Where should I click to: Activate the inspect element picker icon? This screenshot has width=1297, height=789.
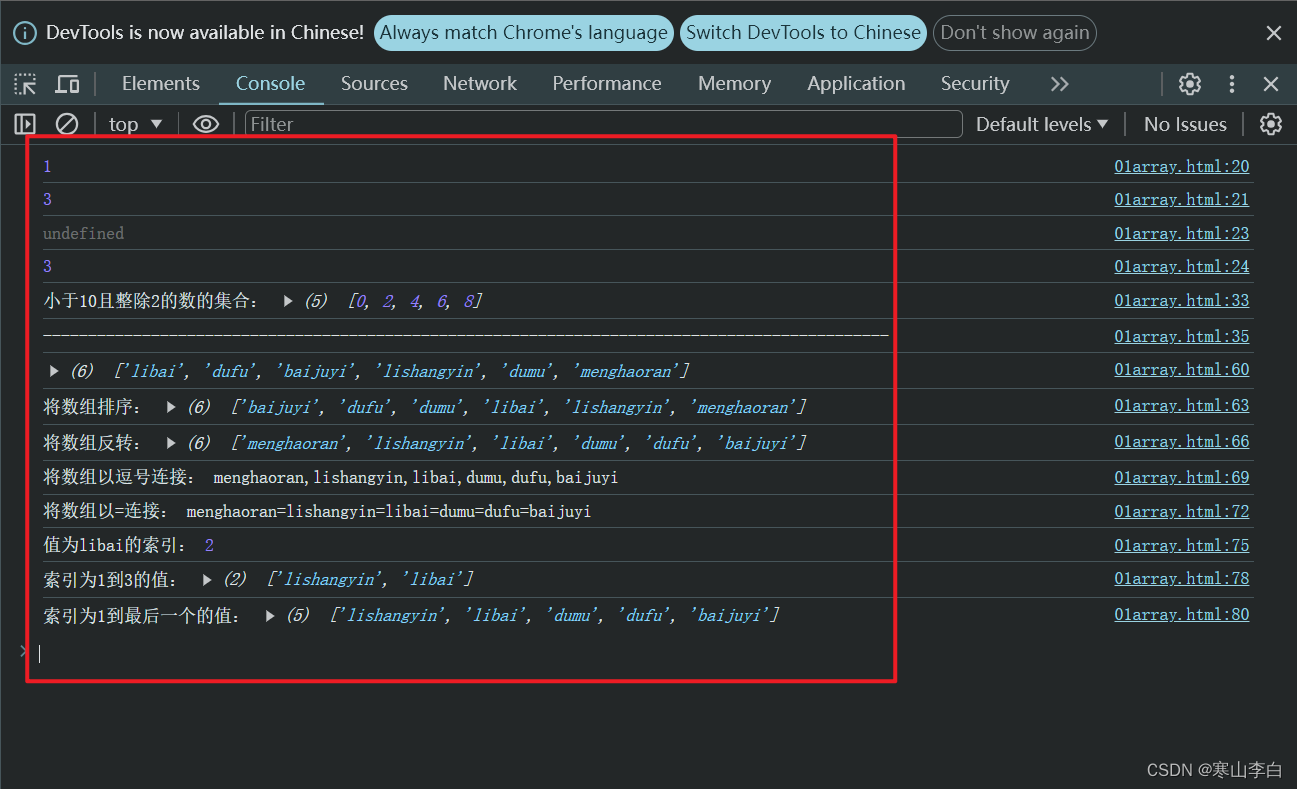pyautogui.click(x=26, y=84)
